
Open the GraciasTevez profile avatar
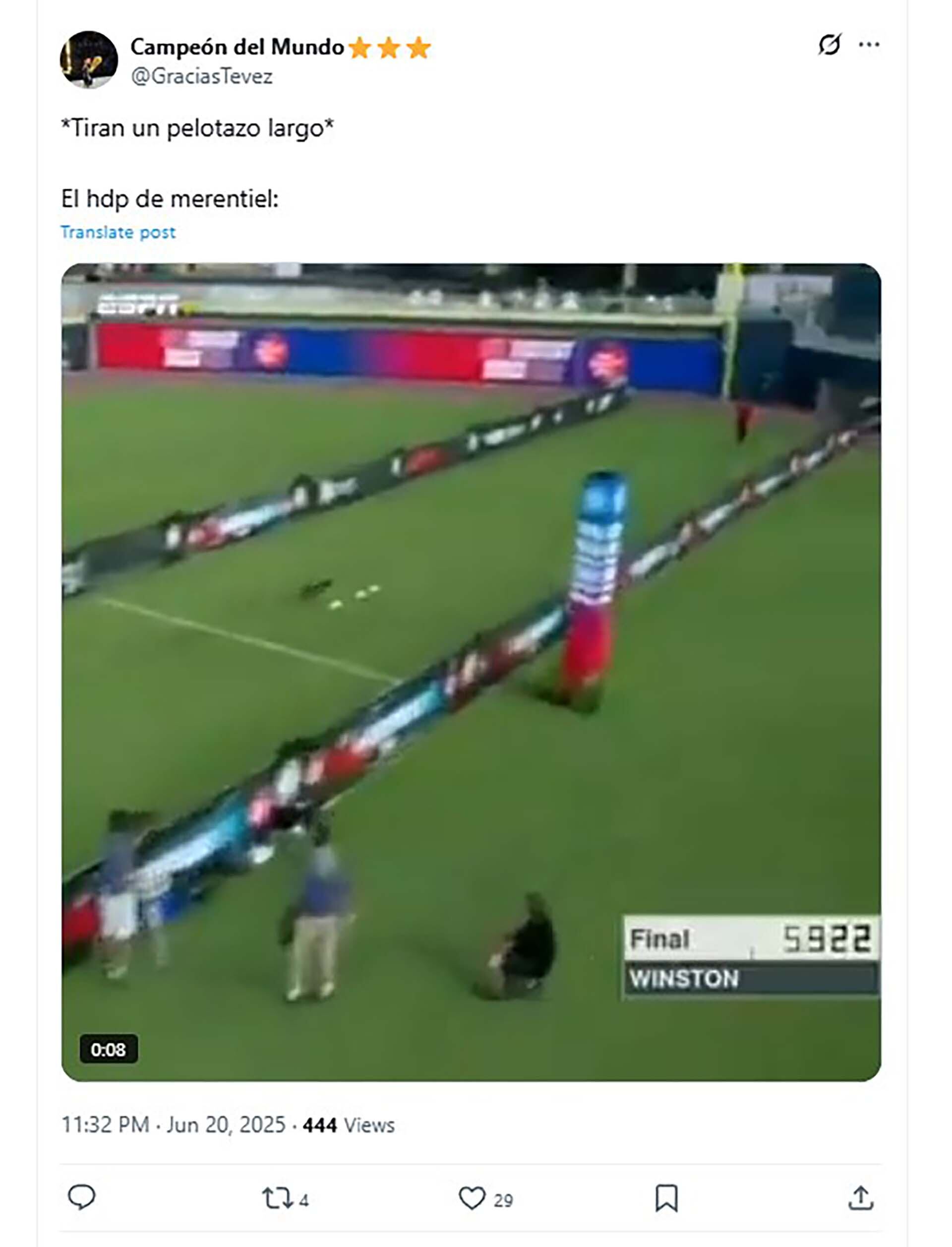(89, 60)
